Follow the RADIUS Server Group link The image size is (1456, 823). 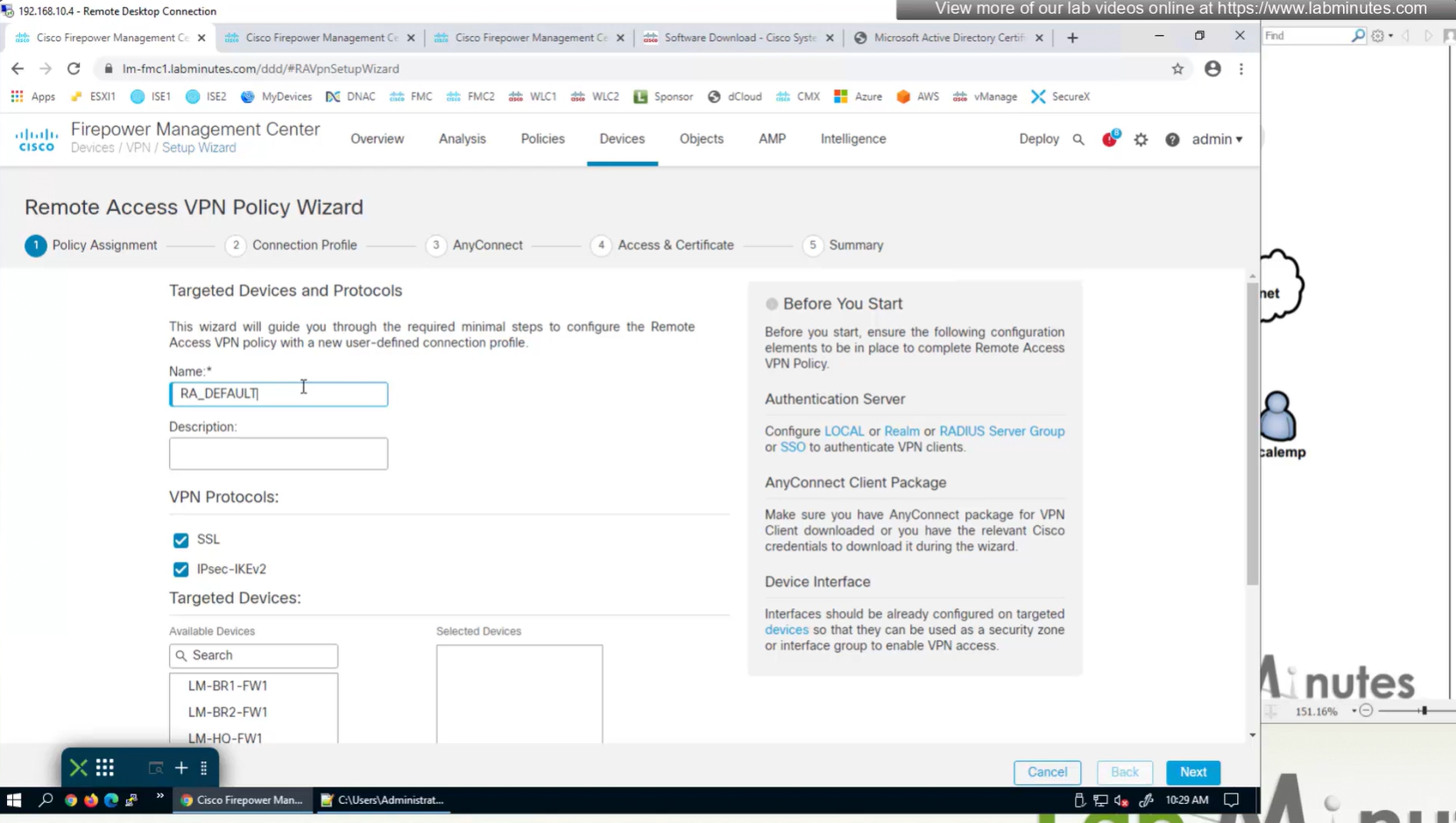click(1001, 431)
